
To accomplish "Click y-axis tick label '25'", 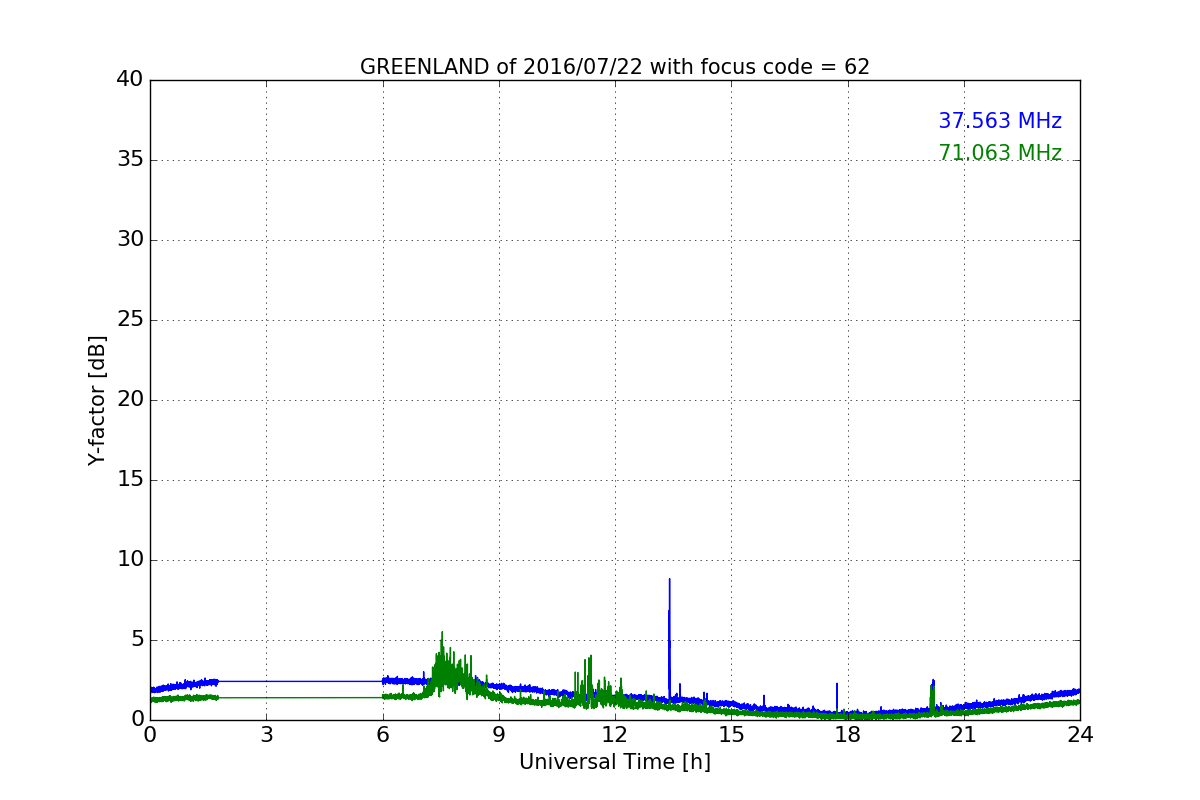I will [130, 320].
